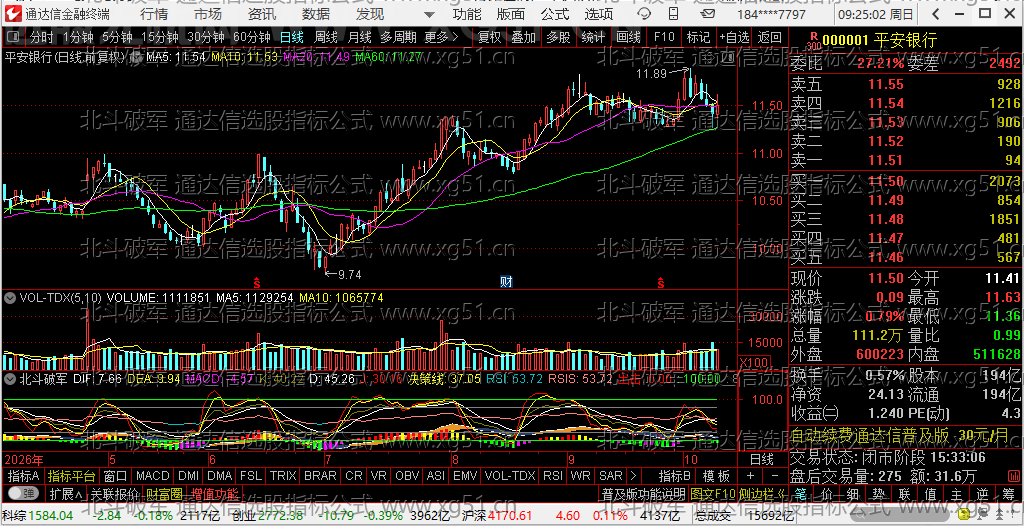This screenshot has height=526, width=1024.
Task: Select the 笔 tick tab icon
Action: point(801,493)
